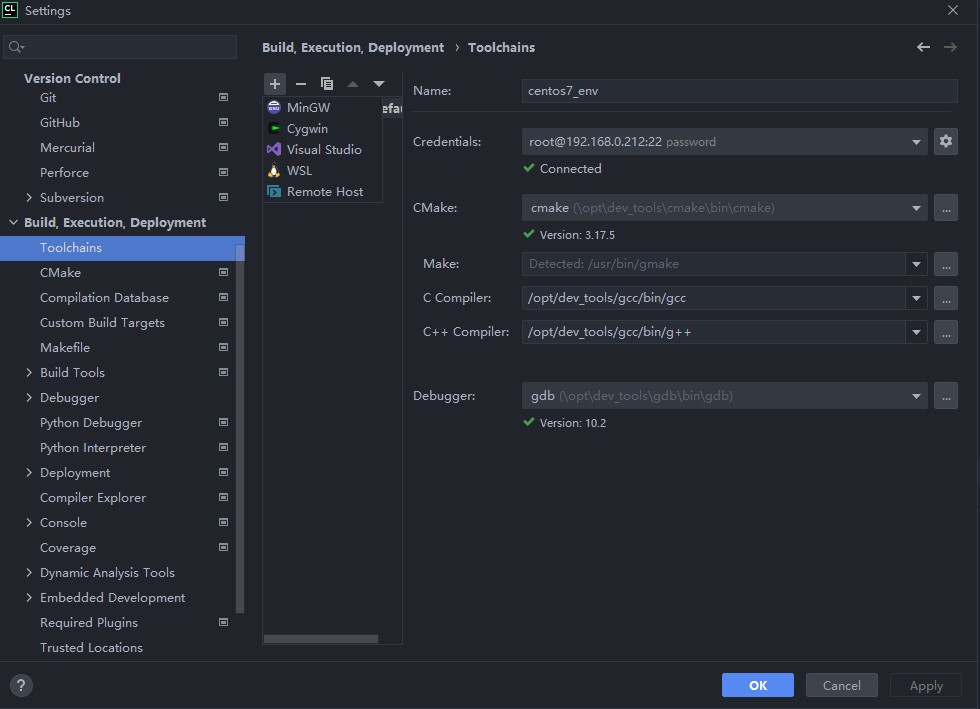Choose WSL toolchain type

click(x=322, y=171)
